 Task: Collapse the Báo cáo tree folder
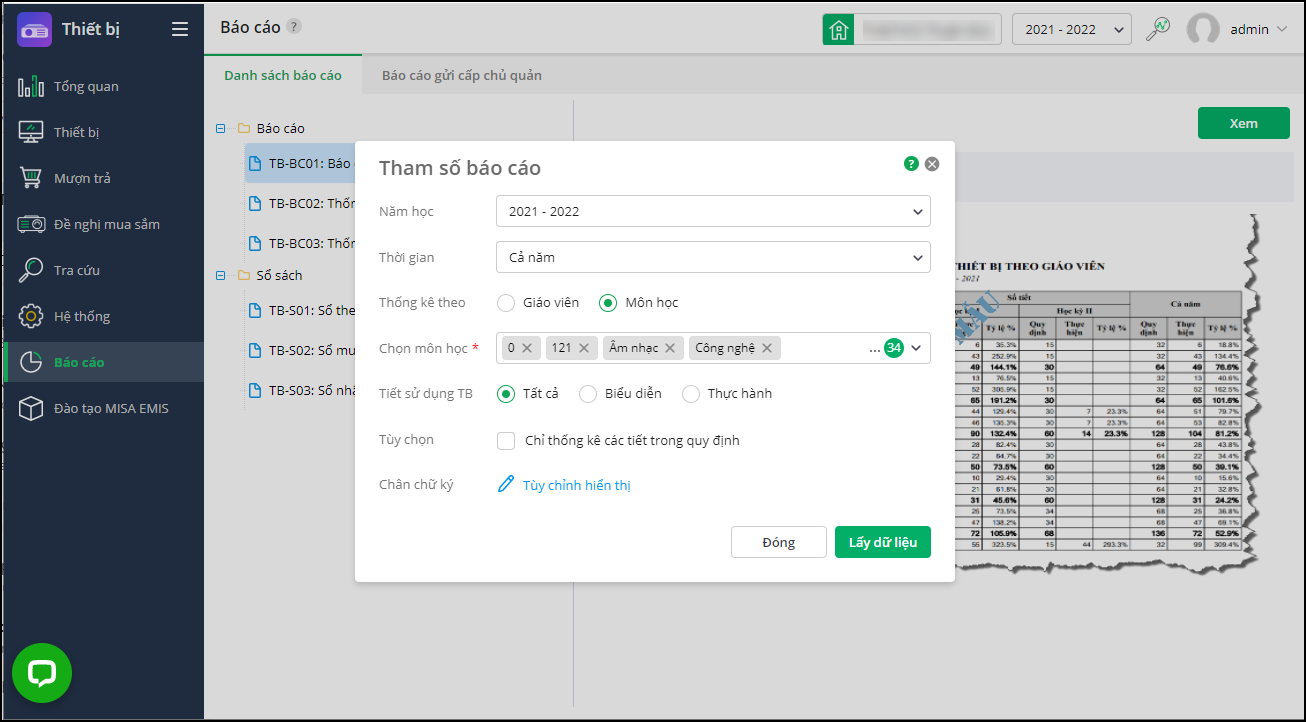221,128
